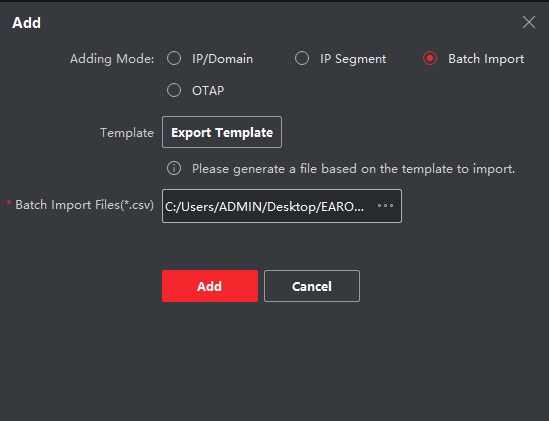
Task: Focus the CSV file path field
Action: 282,206
